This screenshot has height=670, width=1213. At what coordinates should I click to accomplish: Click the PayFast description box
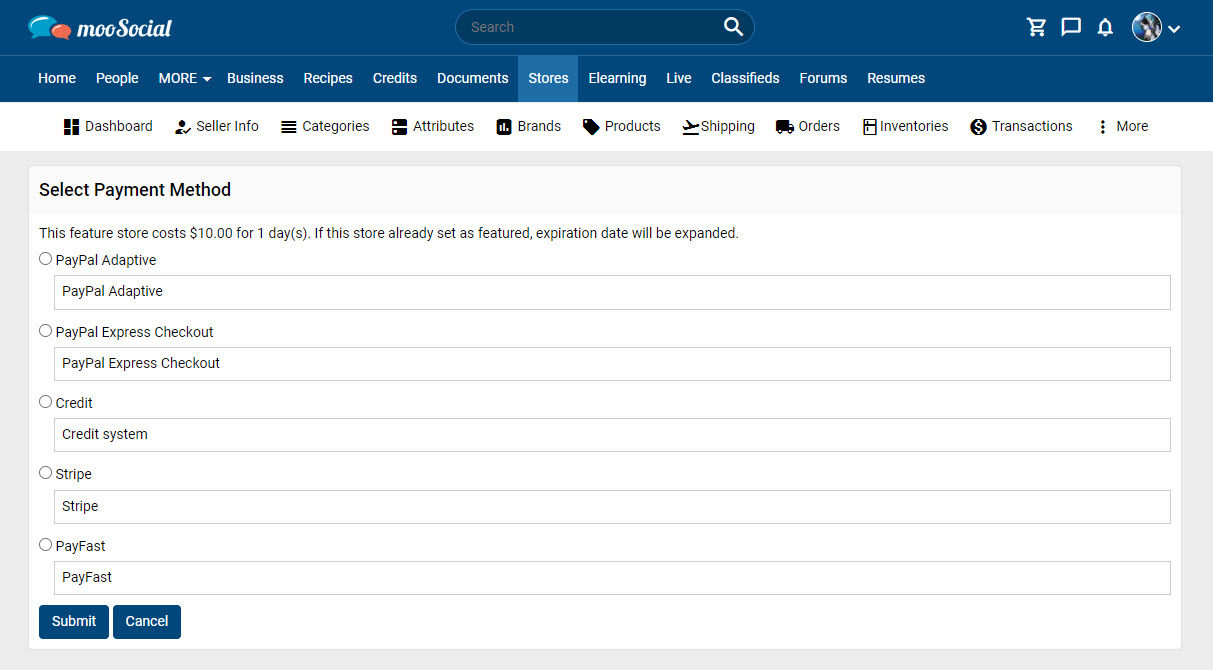point(612,578)
